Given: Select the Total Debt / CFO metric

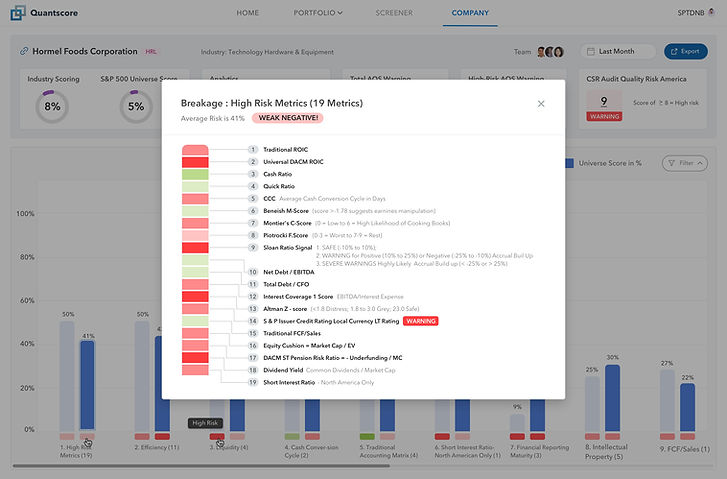Looking at the screenshot, I should (286, 284).
